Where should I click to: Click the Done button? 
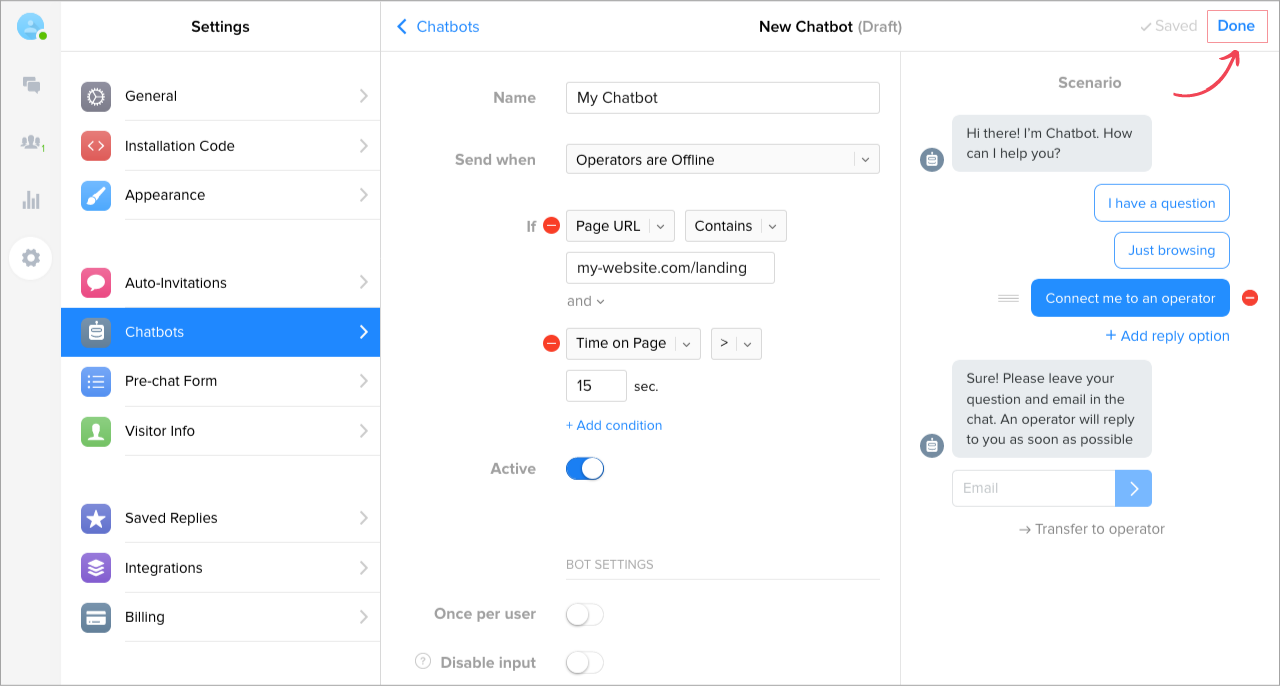(x=1236, y=27)
